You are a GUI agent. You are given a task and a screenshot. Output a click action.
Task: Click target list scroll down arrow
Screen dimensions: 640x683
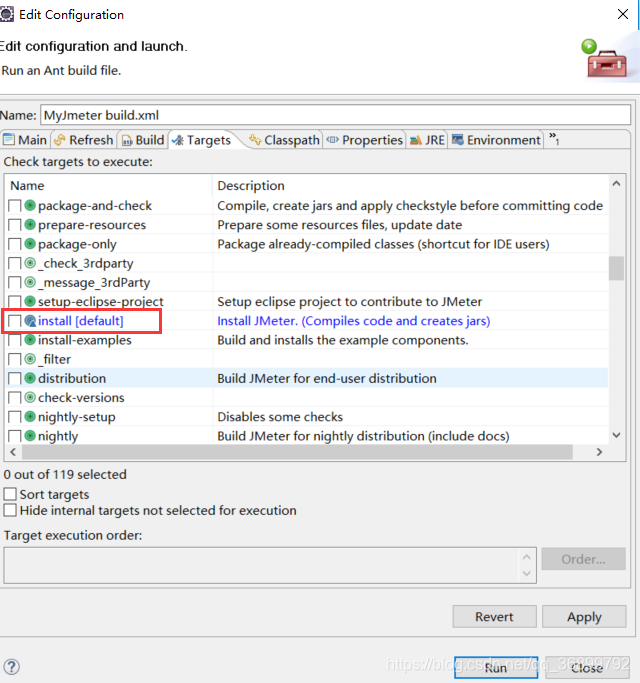(616, 435)
